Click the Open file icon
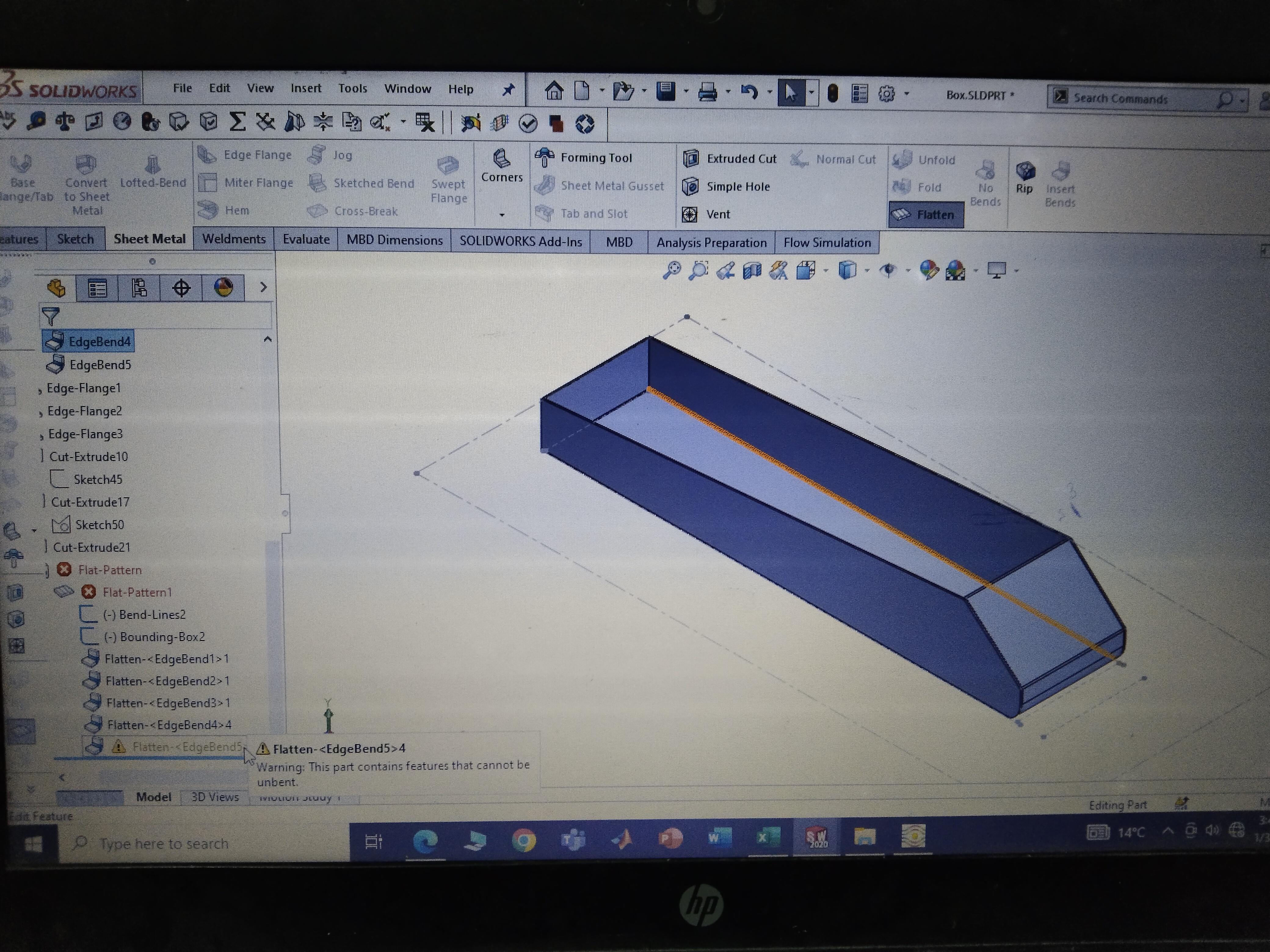The height and width of the screenshot is (952, 1270). pyautogui.click(x=623, y=91)
